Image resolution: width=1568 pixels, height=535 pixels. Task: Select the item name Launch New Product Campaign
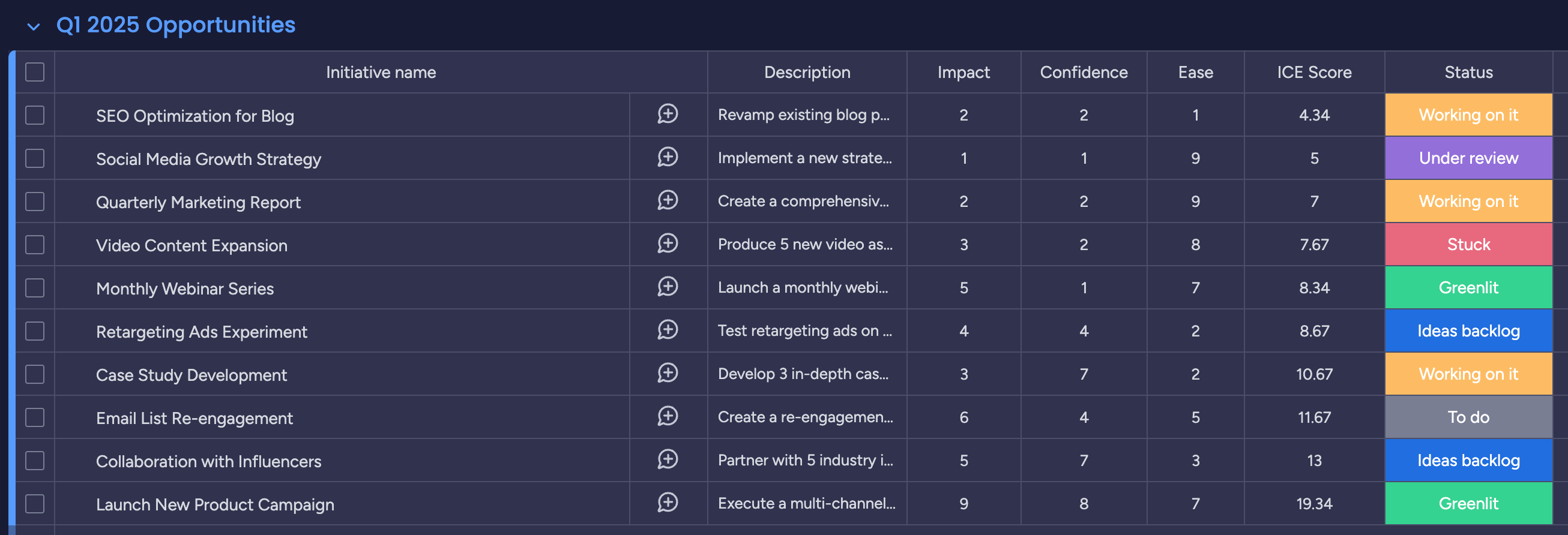(x=215, y=504)
